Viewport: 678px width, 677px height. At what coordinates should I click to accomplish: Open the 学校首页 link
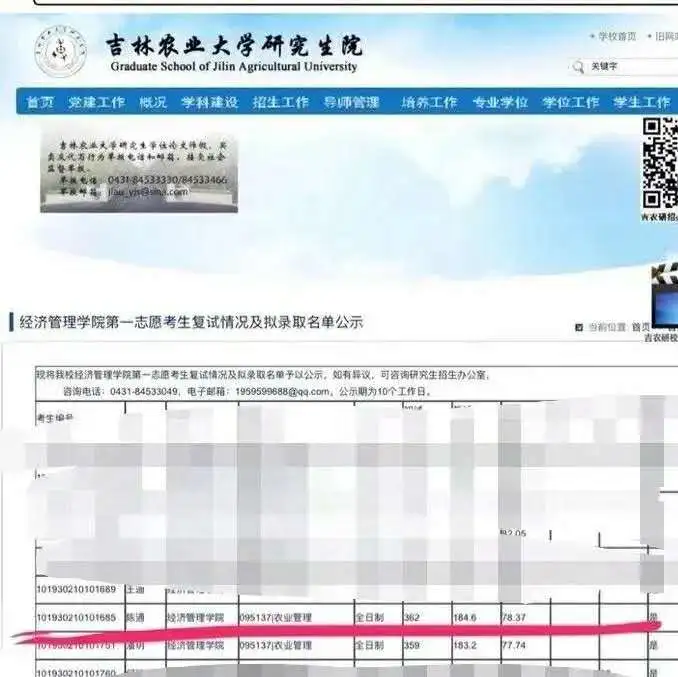[617, 36]
